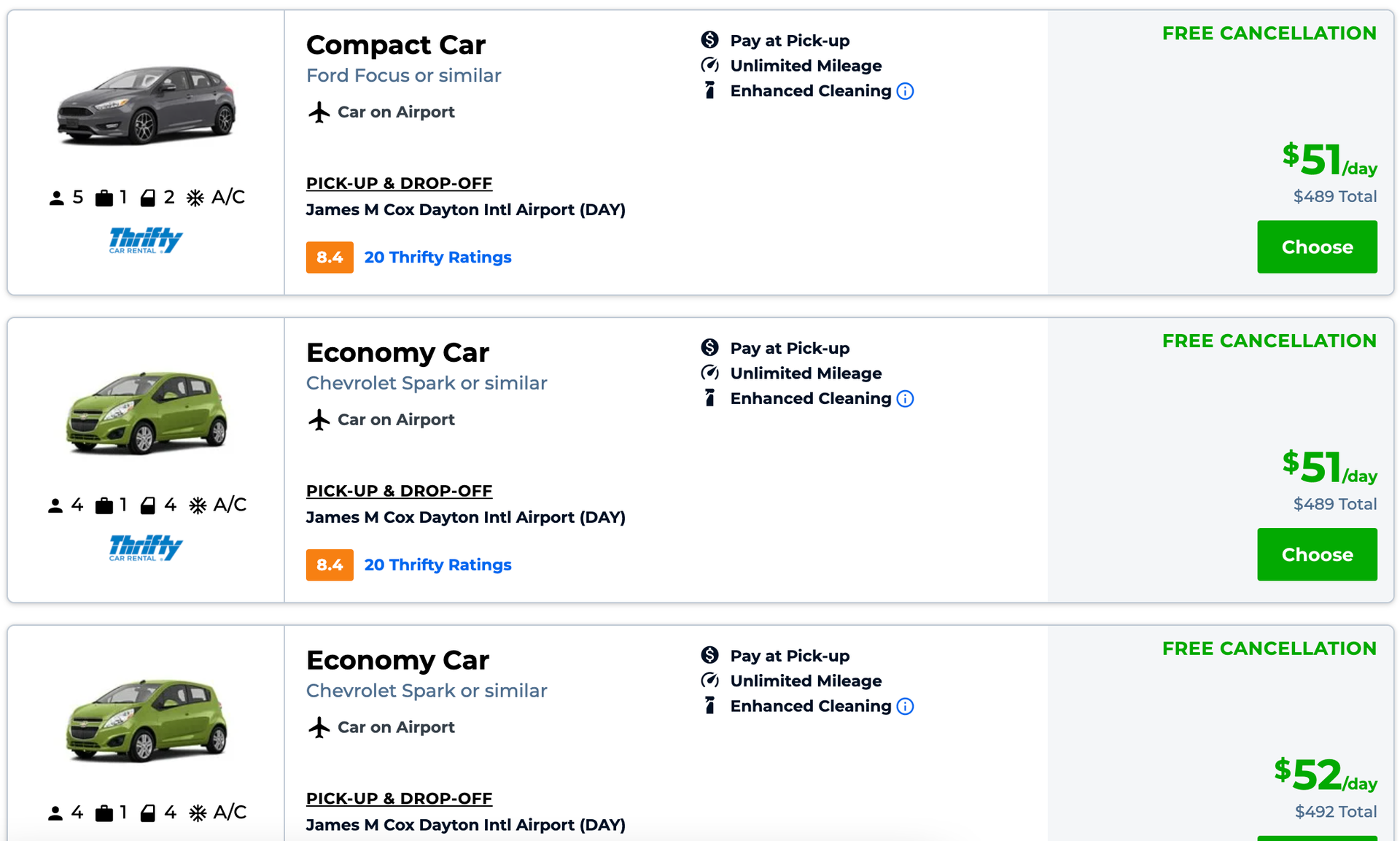This screenshot has width=1400, height=841.
Task: Click Pay at Pick-up dollar icon on Compact Car
Action: (709, 40)
